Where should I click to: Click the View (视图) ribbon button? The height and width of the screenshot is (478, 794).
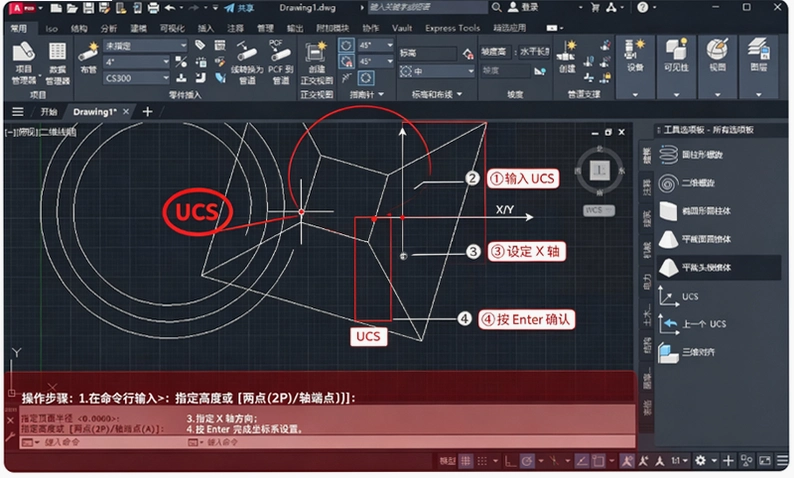(x=717, y=56)
